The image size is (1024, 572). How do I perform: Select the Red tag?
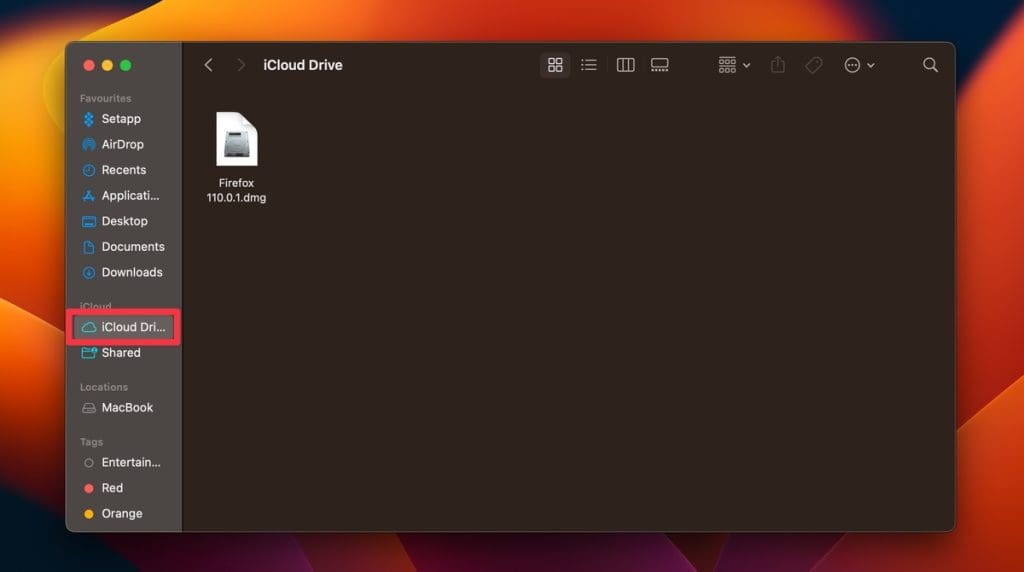pos(123,488)
